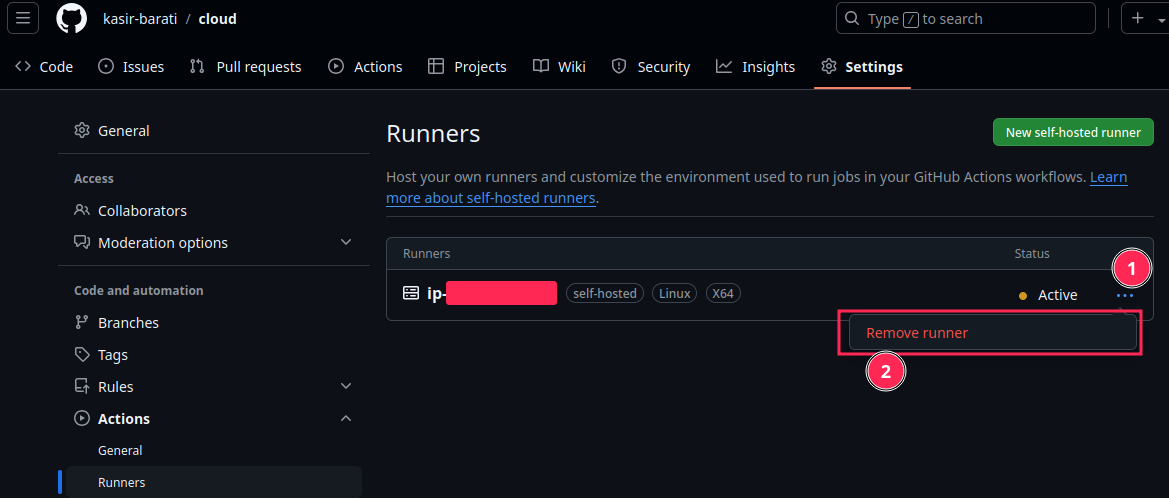Click the Linux label
Viewport: 1169px width, 498px height.
[x=675, y=294]
